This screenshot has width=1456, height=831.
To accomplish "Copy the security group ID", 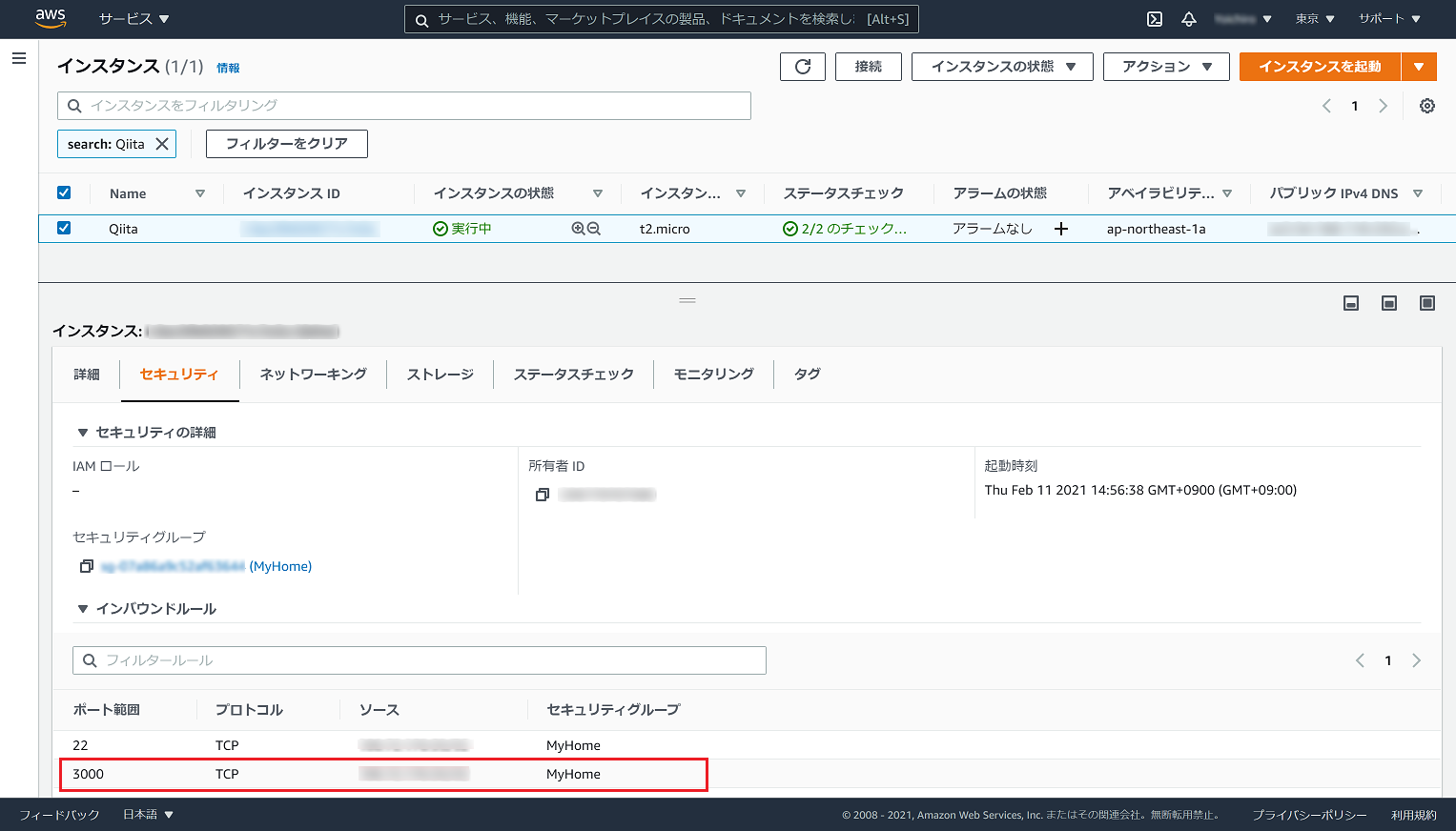I will click(x=86, y=566).
